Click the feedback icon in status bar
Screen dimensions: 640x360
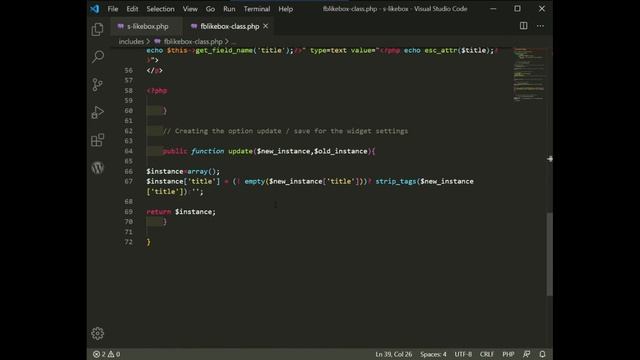[527, 354]
